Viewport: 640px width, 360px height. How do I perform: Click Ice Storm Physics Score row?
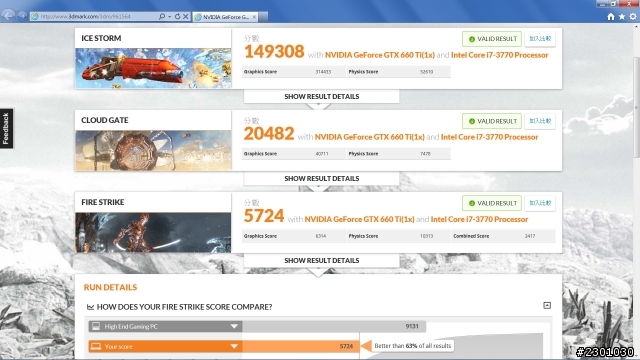[x=398, y=72]
